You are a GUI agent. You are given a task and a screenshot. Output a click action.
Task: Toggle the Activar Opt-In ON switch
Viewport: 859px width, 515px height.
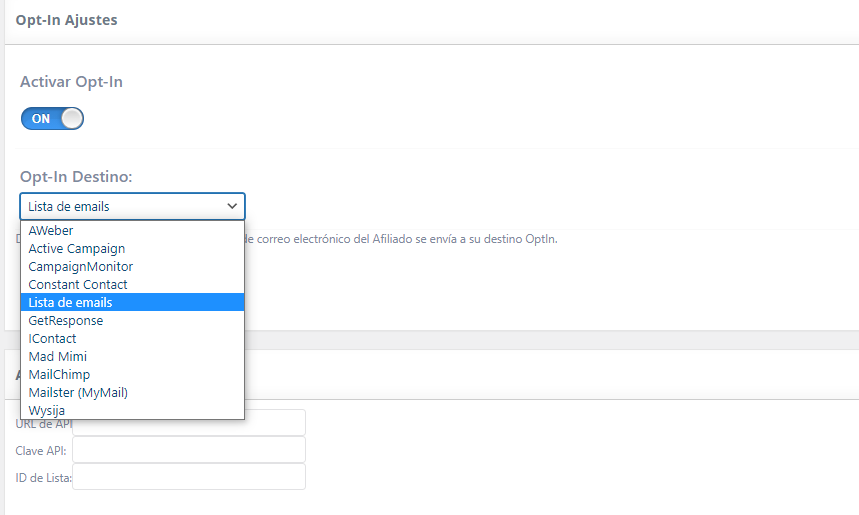(x=52, y=118)
